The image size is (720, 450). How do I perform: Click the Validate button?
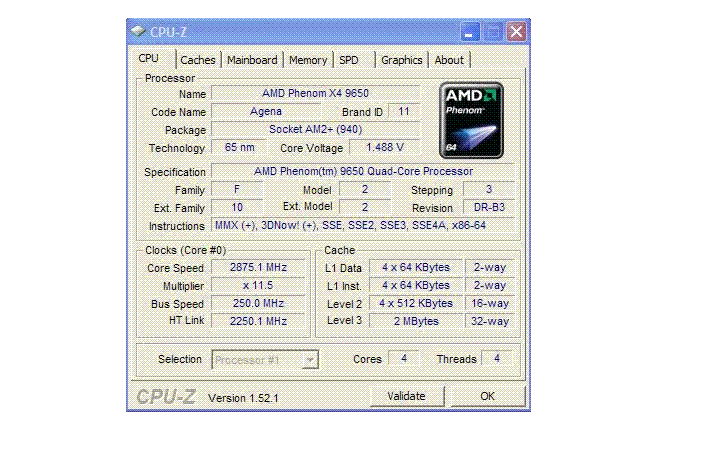[407, 396]
